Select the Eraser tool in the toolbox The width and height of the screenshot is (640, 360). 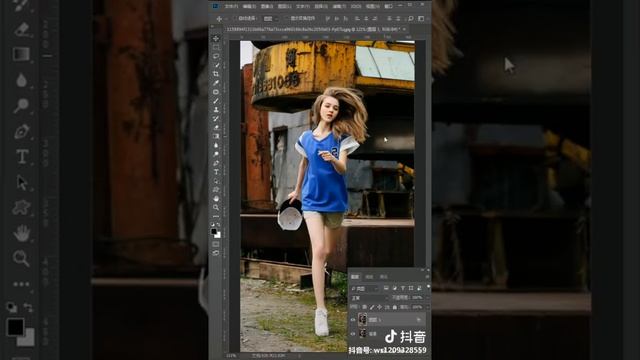(x=216, y=127)
